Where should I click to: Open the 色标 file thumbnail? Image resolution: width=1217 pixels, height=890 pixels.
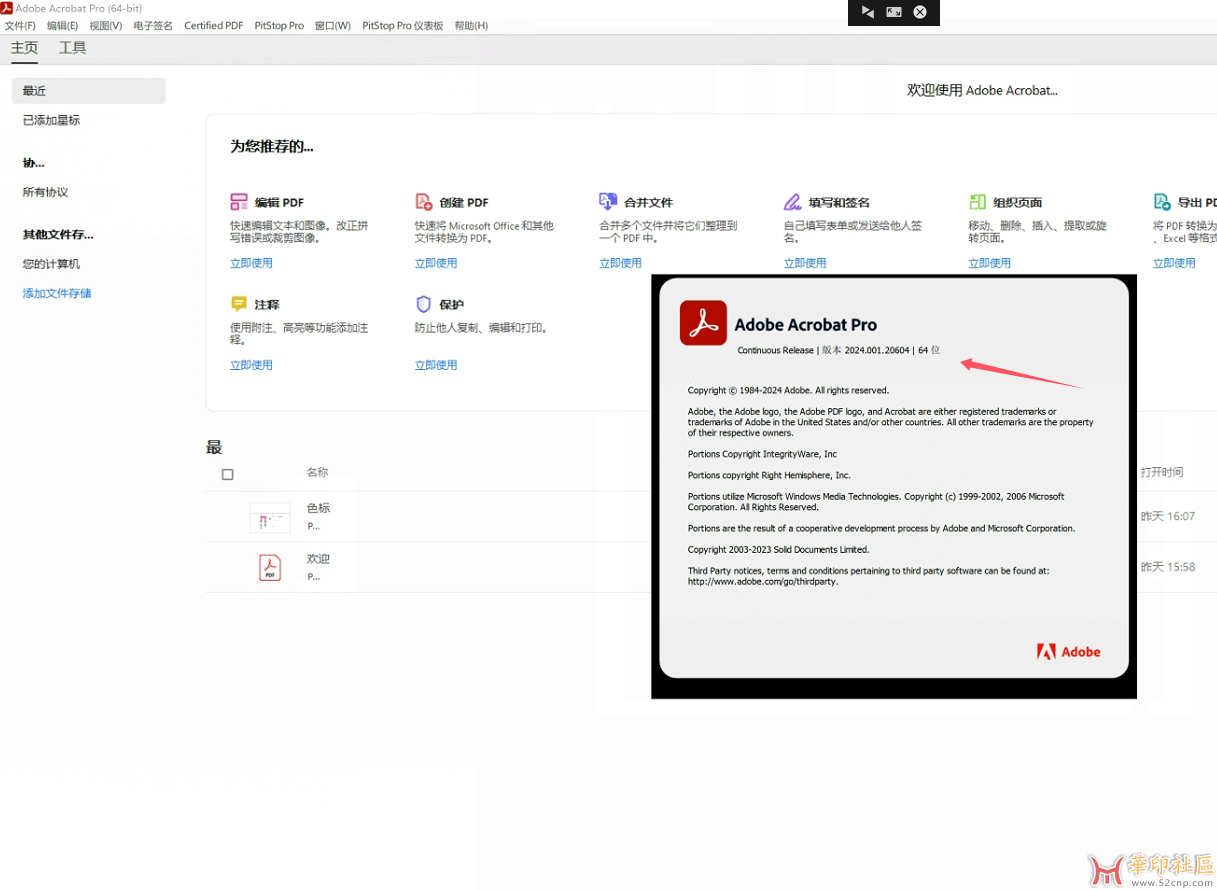click(x=270, y=517)
